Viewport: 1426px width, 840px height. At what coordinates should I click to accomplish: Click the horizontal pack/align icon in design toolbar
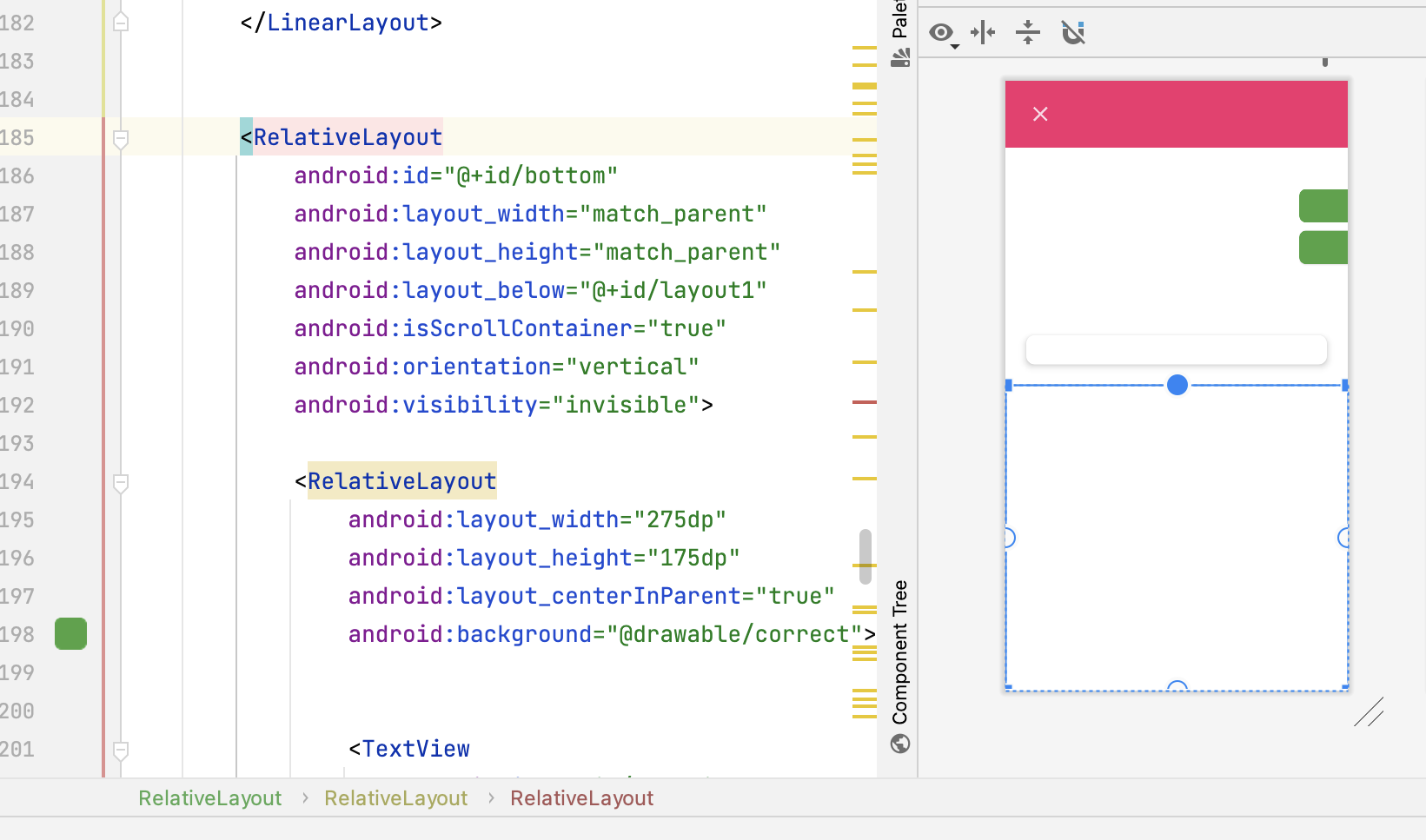(x=983, y=33)
